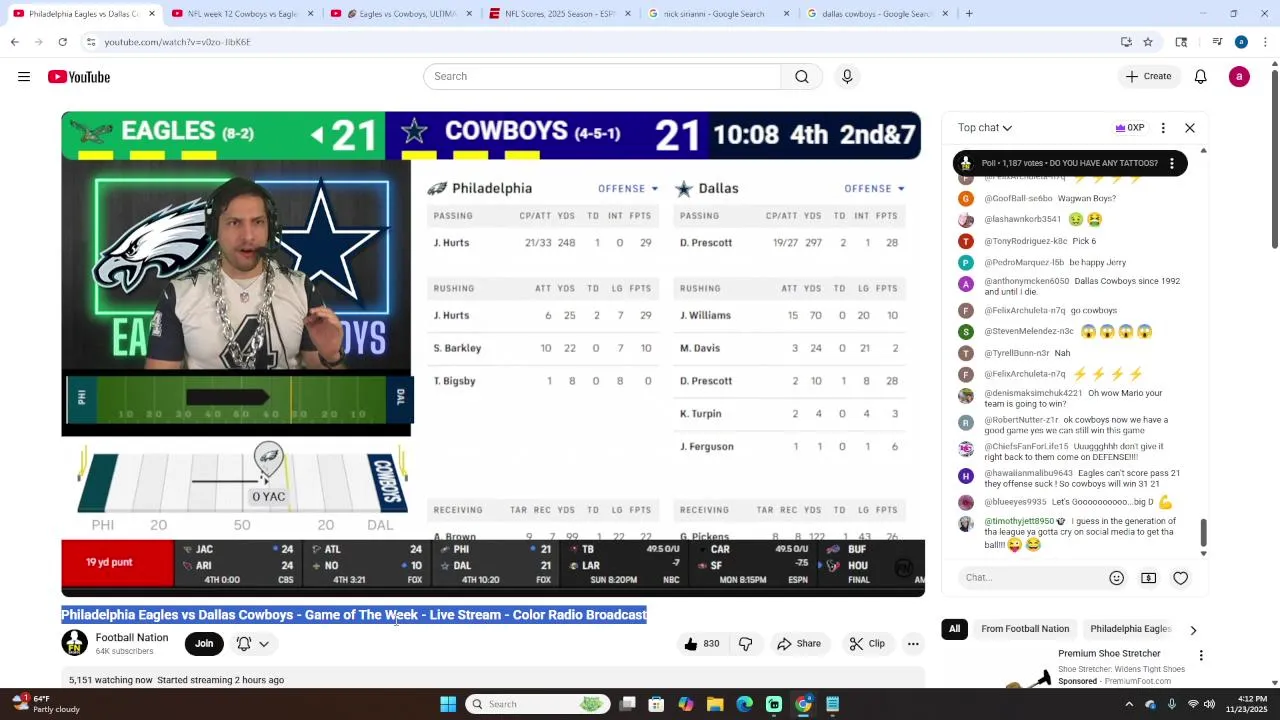
Task: Open Windows Start menu
Action: point(448,704)
